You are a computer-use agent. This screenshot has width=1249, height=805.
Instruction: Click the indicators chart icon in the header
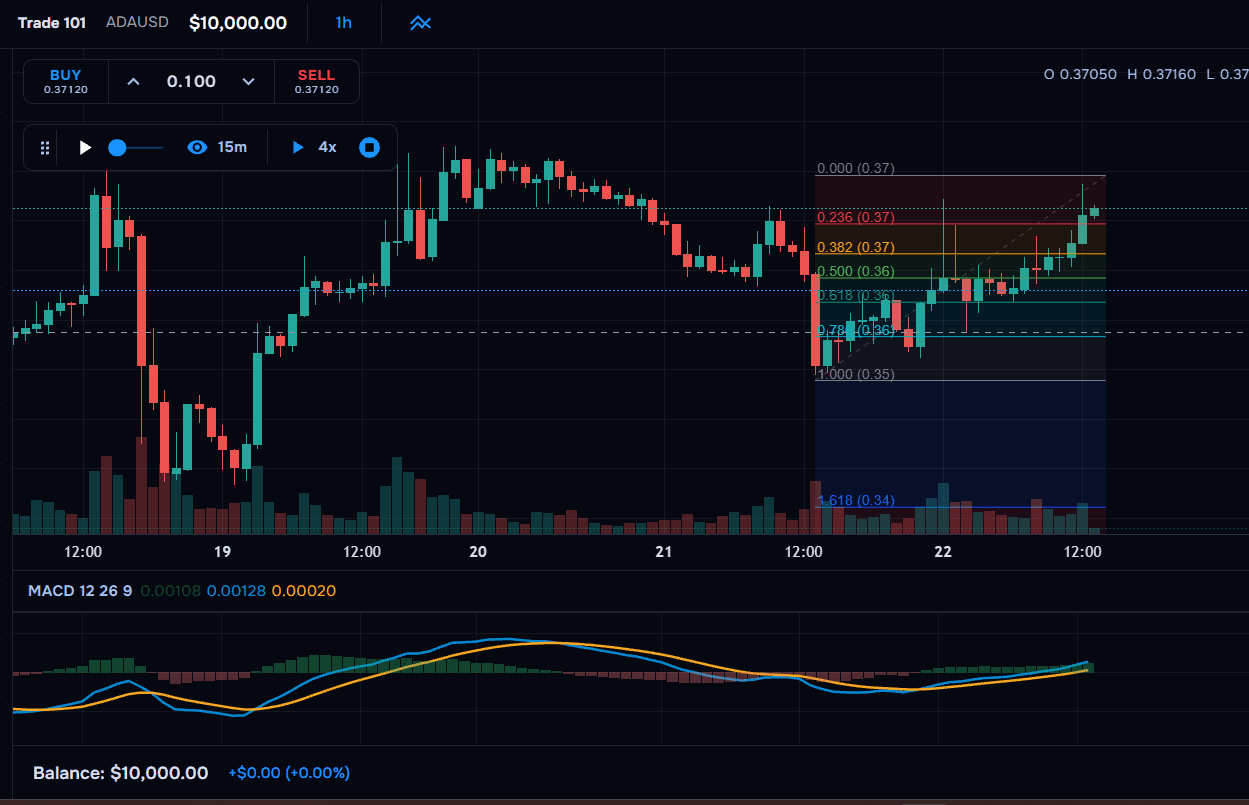click(419, 22)
